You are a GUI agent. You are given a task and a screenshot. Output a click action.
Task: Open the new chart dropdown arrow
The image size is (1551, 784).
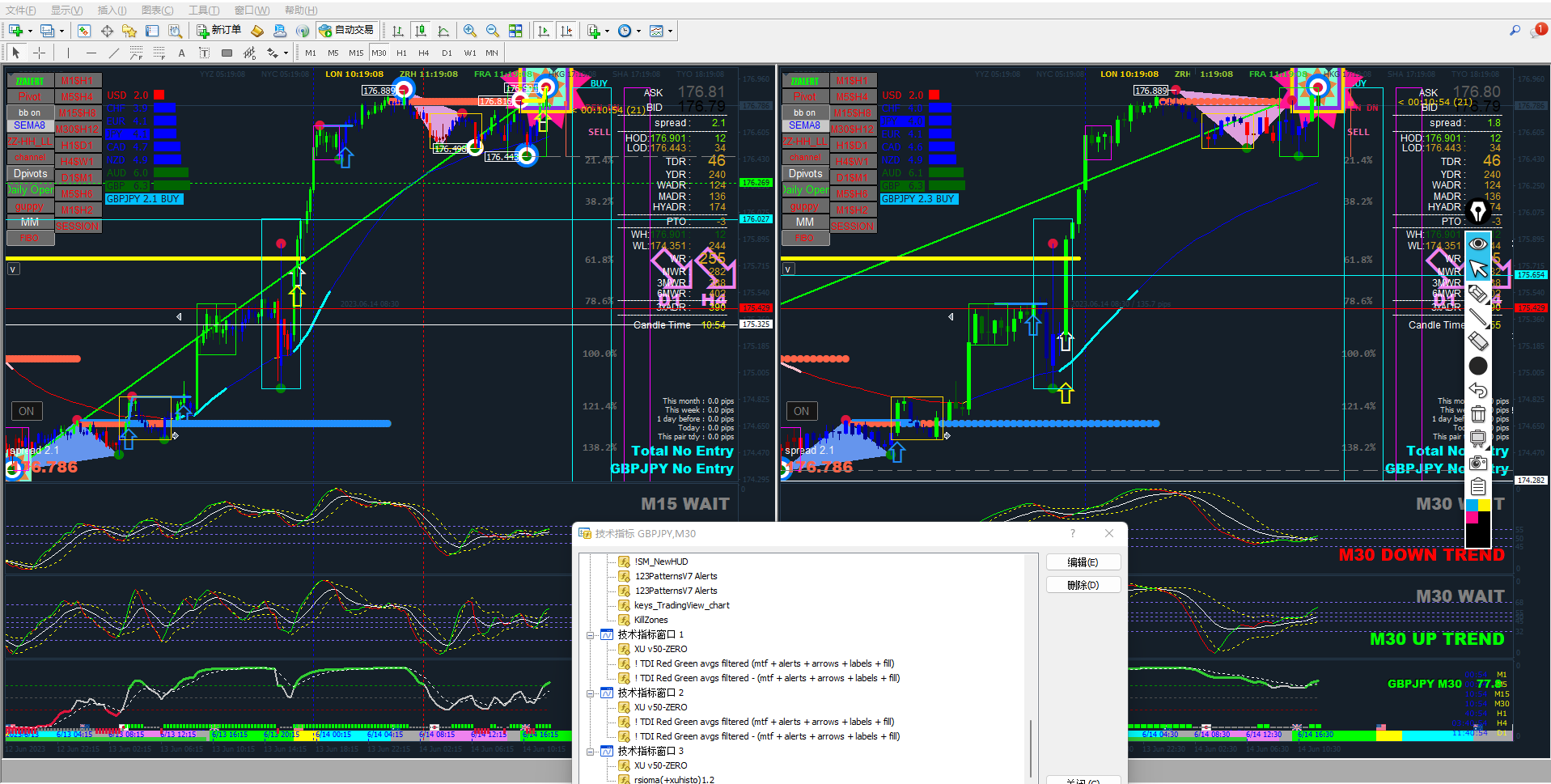click(30, 32)
